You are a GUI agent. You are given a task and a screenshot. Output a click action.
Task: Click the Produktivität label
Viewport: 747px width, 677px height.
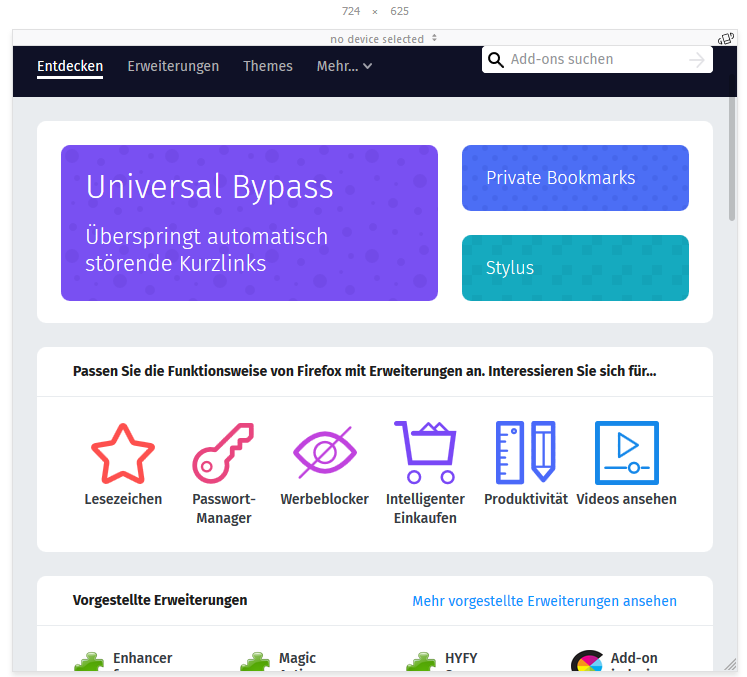pyautogui.click(x=525, y=499)
